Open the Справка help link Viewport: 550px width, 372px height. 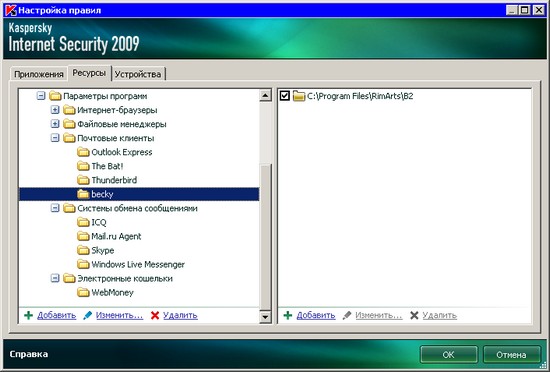coord(28,354)
